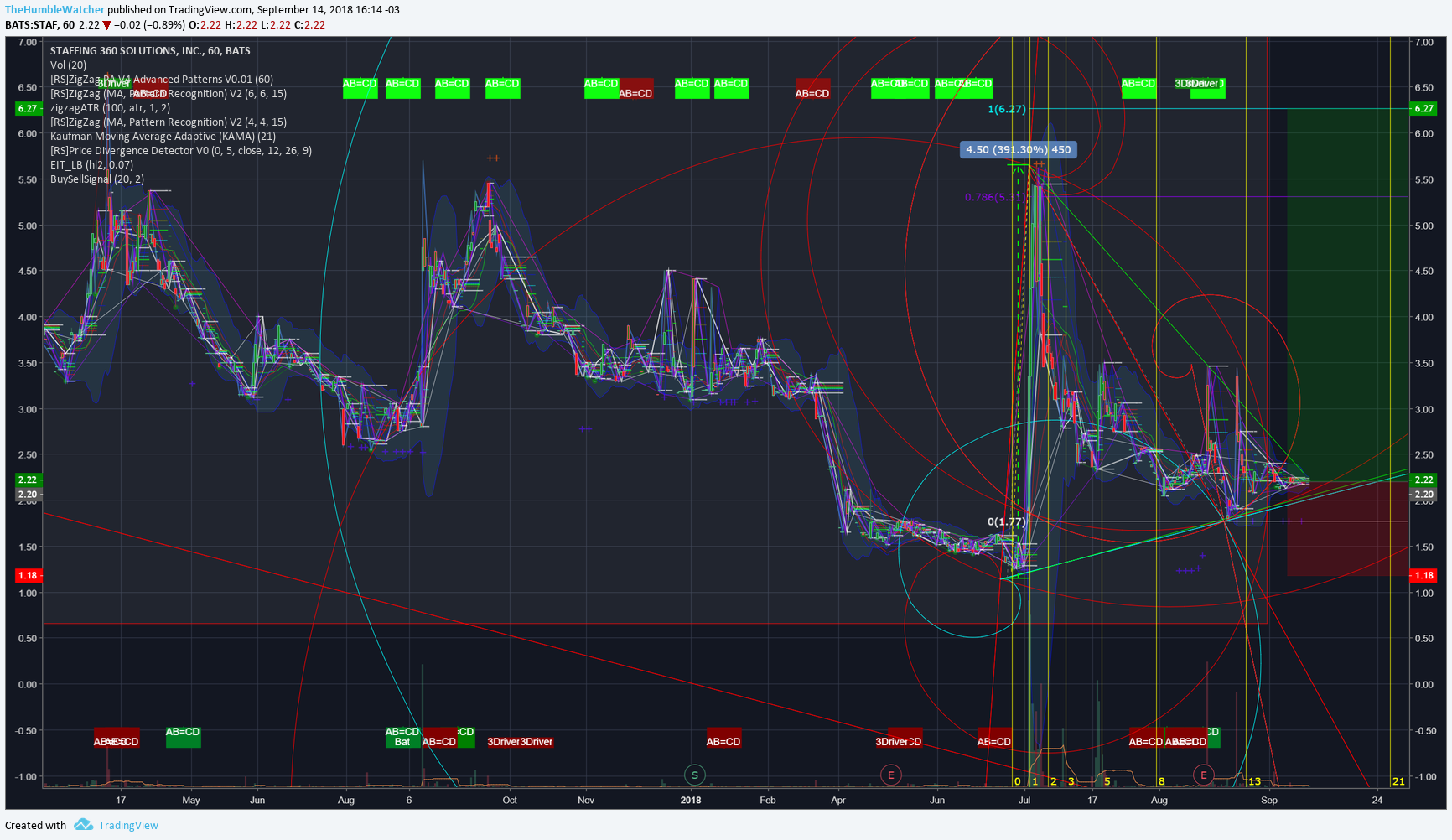
Task: Click the STAFFING 360 SOLUTIONS chart title
Action: pos(150,51)
